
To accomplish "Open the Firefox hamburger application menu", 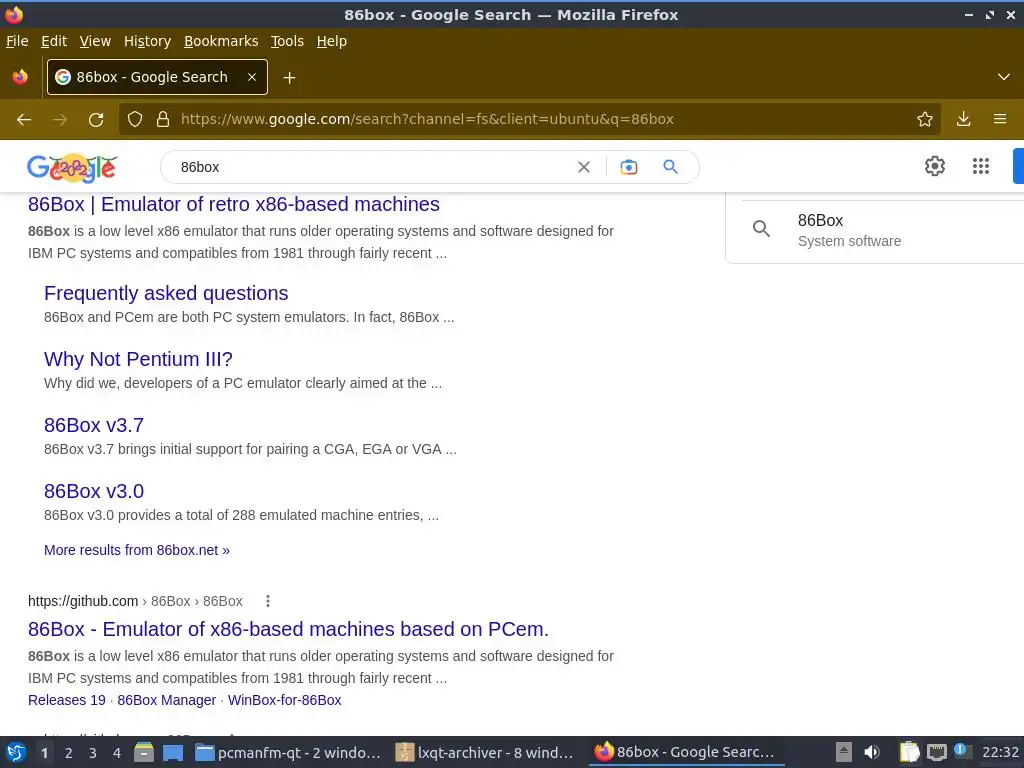I will (1000, 120).
